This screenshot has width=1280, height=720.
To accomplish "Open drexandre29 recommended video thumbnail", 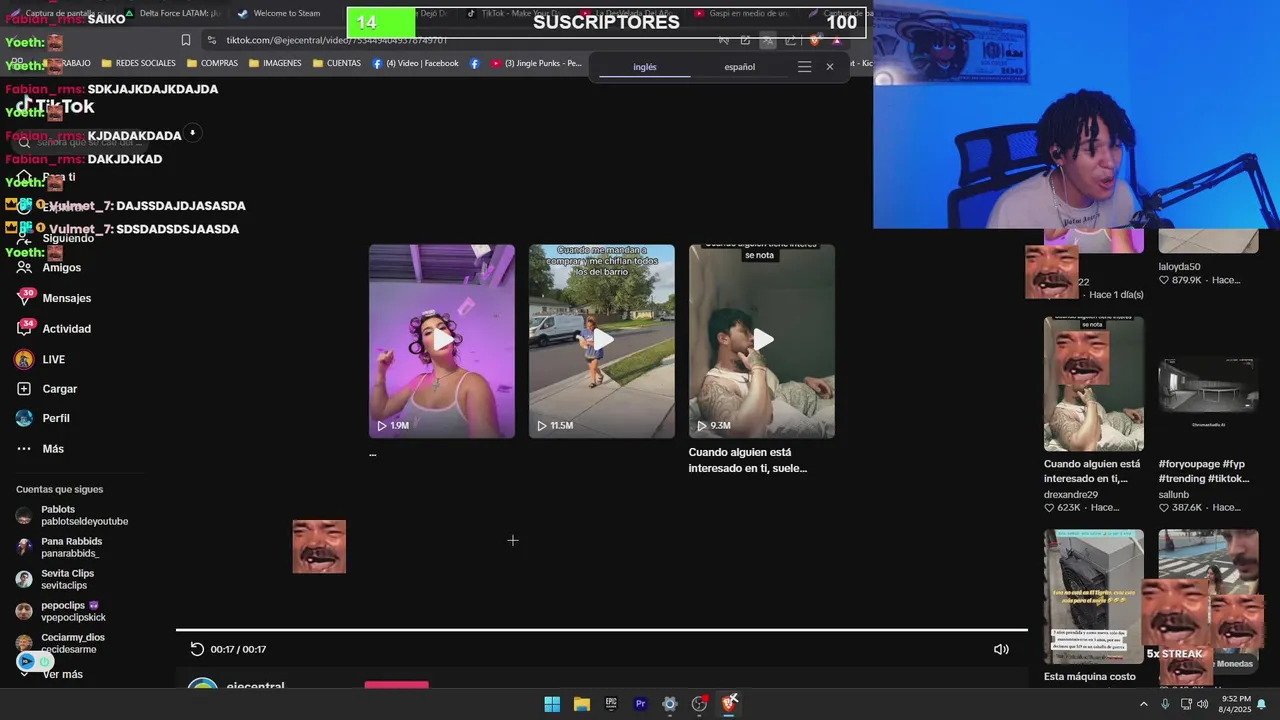I will pyautogui.click(x=1094, y=384).
